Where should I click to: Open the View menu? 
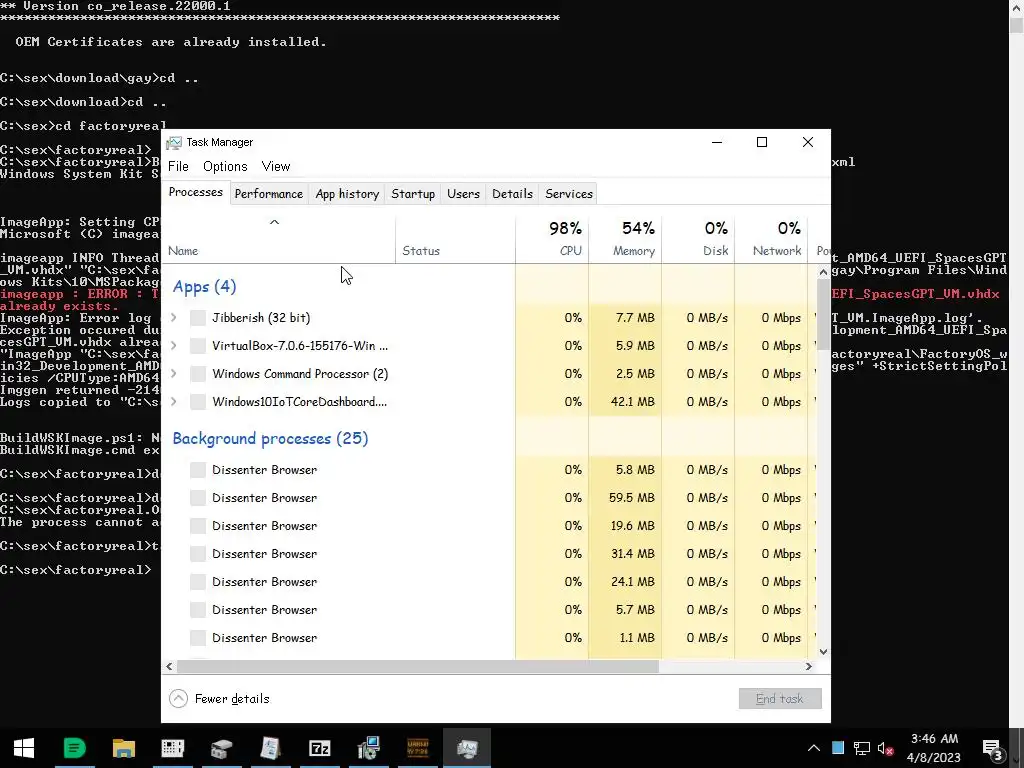click(276, 167)
